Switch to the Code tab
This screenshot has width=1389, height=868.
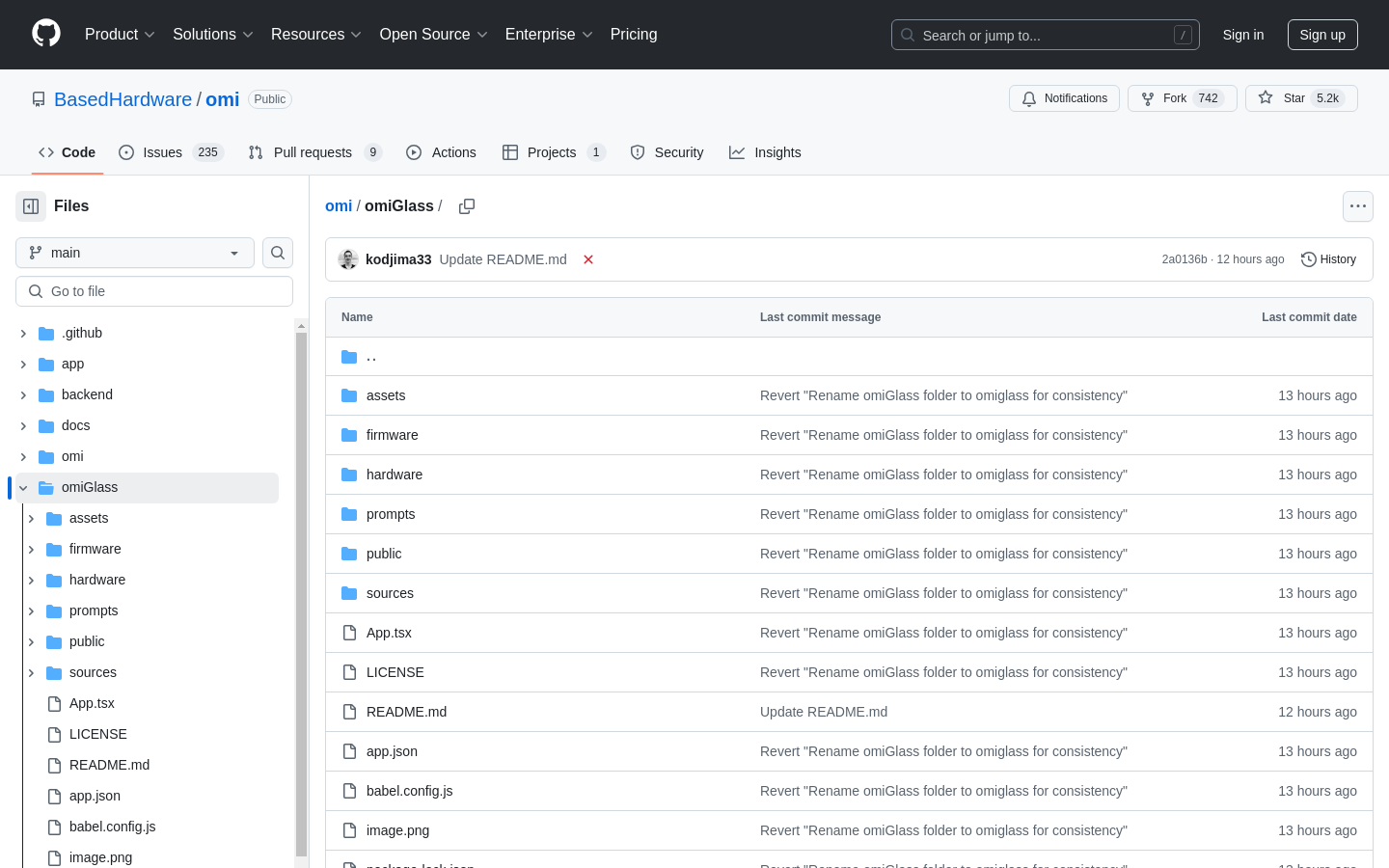click(x=68, y=152)
